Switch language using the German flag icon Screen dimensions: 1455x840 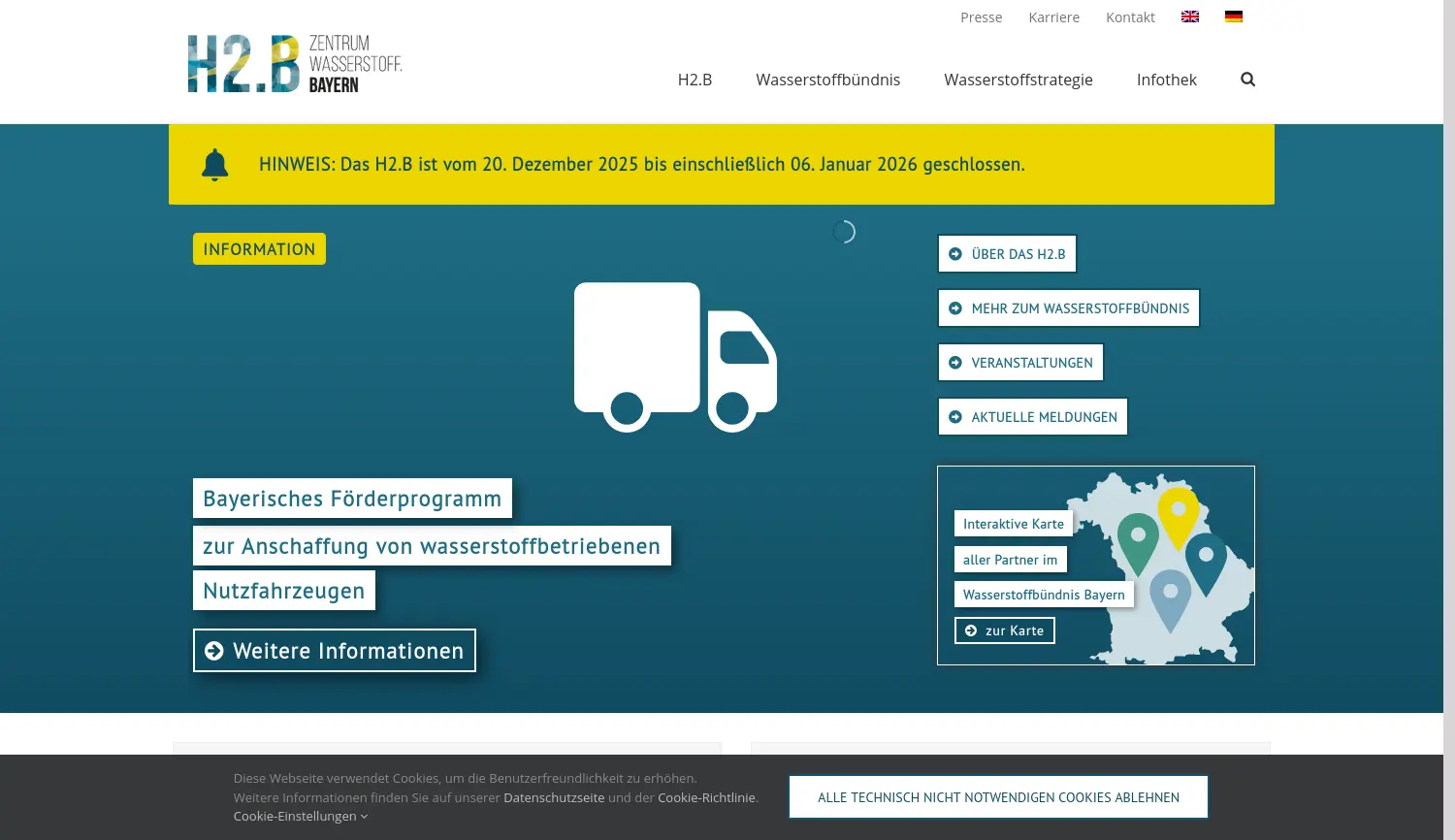pyautogui.click(x=1235, y=16)
